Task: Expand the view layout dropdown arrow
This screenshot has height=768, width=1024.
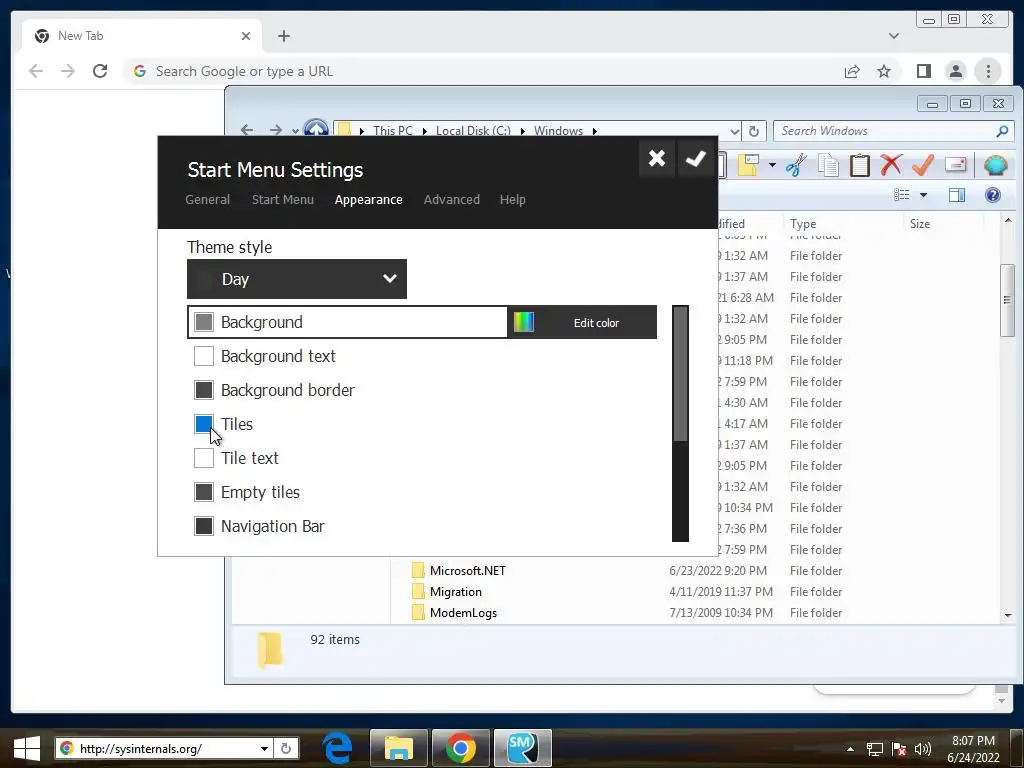Action: point(923,195)
